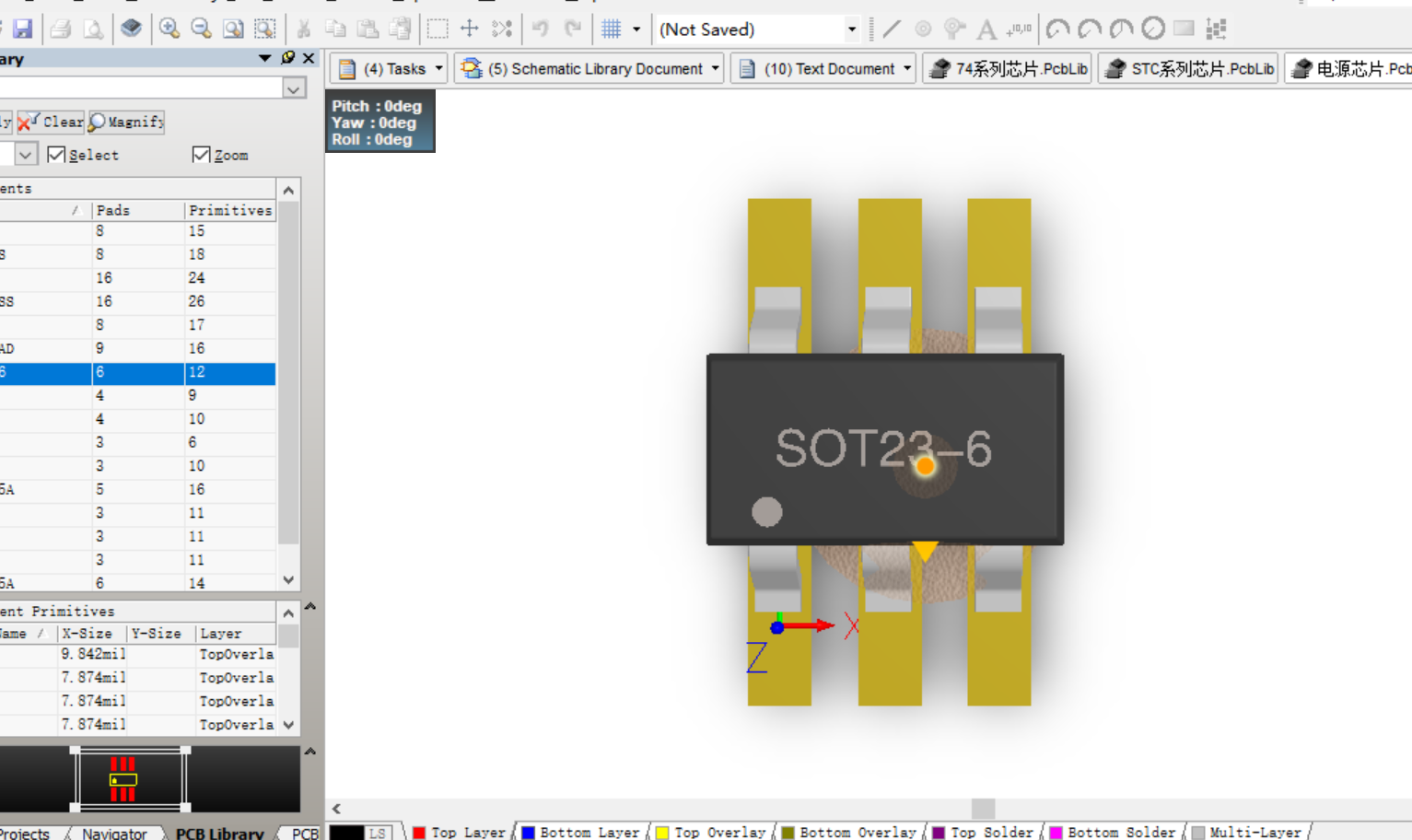
Task: Click the Magnify button
Action: [x=126, y=122]
